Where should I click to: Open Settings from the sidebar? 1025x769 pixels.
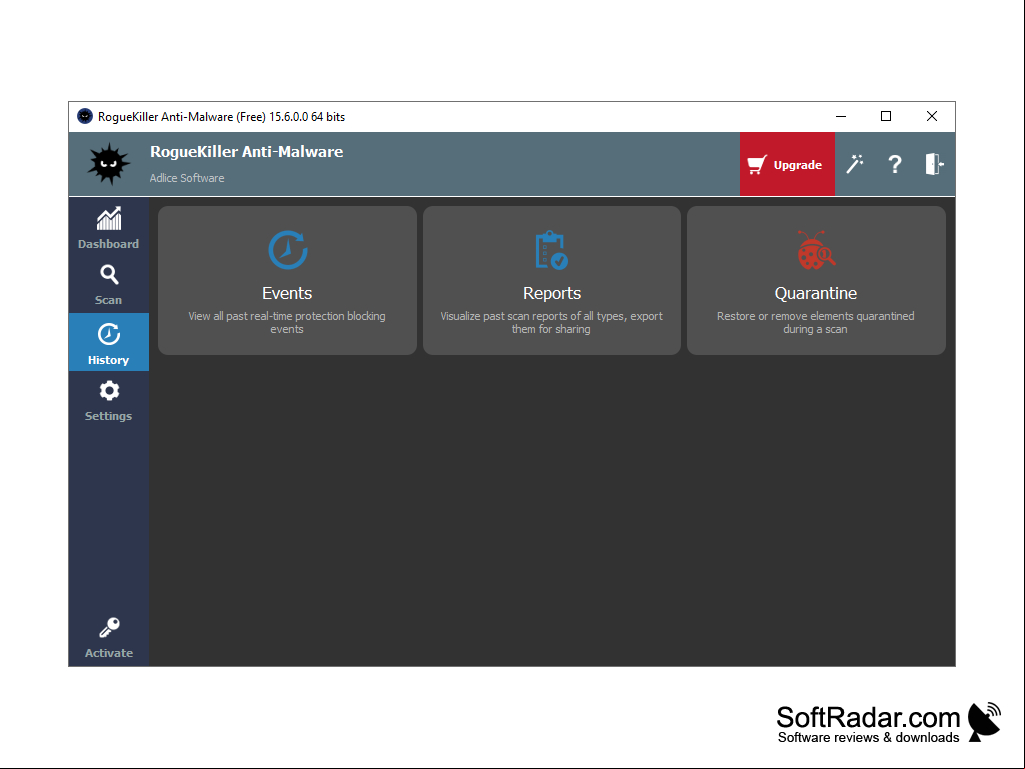[109, 400]
